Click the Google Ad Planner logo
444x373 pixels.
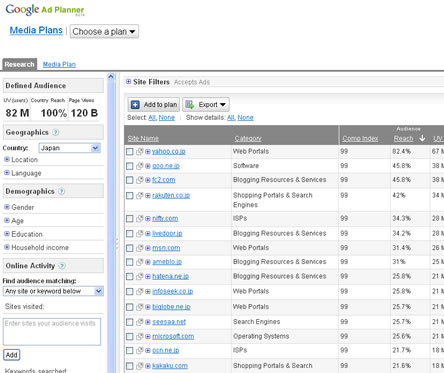pyautogui.click(x=45, y=10)
